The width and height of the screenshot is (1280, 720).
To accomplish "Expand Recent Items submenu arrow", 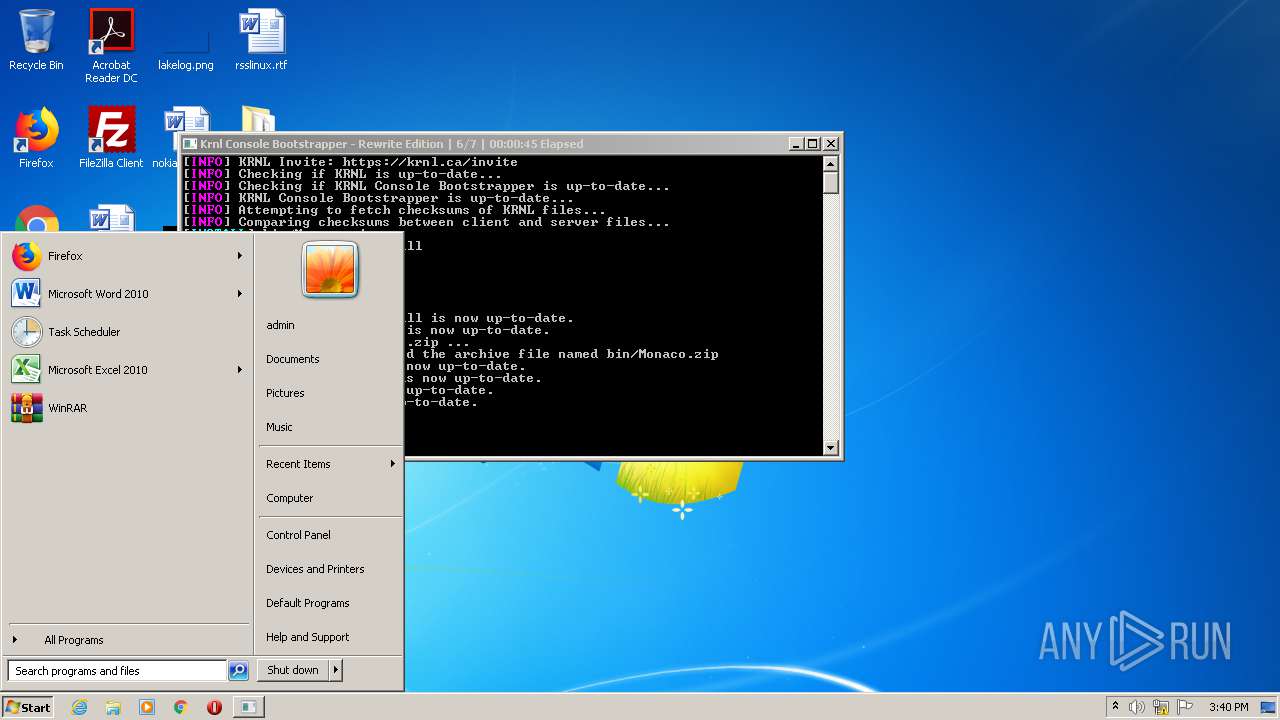I will point(392,464).
